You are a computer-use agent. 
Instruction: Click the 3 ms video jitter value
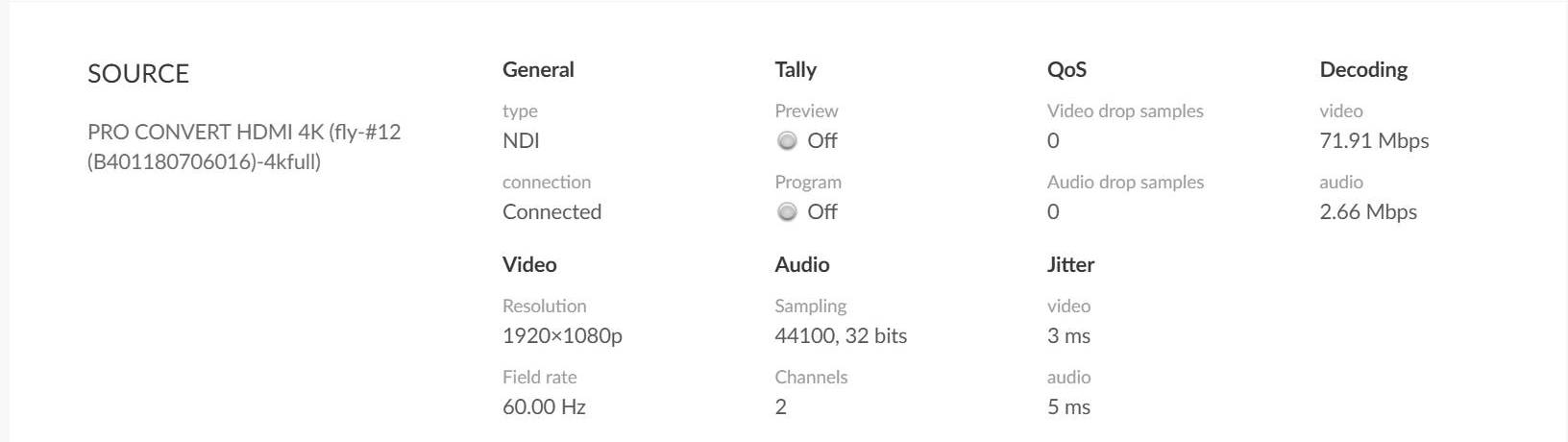point(1068,336)
